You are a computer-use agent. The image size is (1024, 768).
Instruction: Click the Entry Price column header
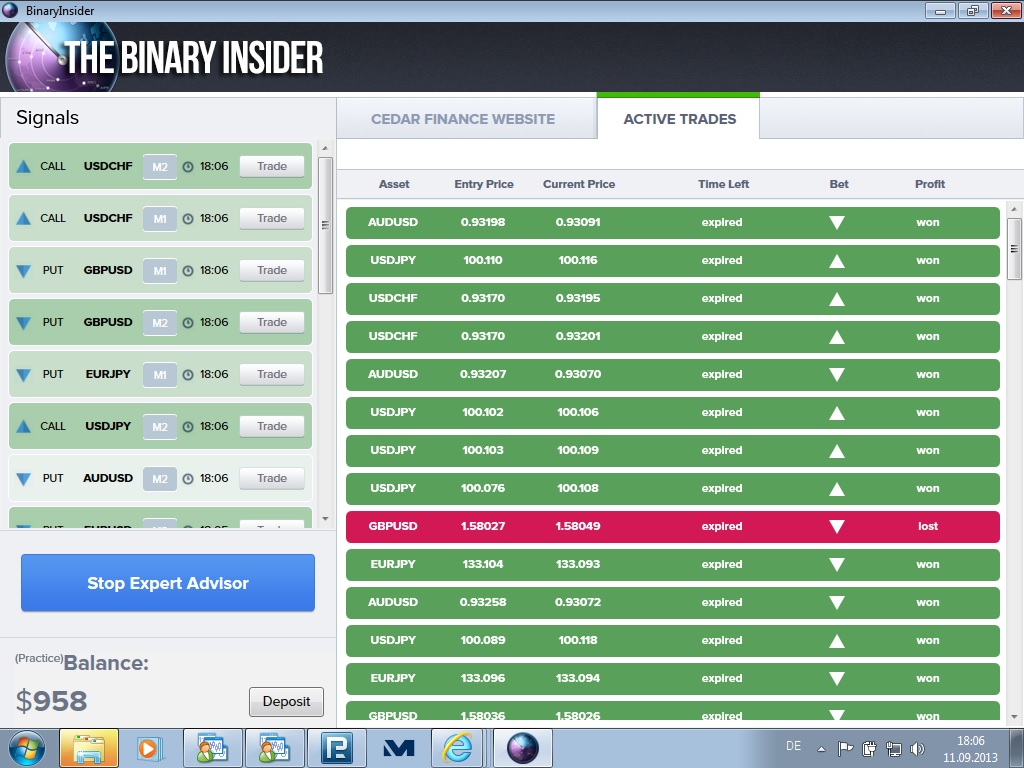484,184
